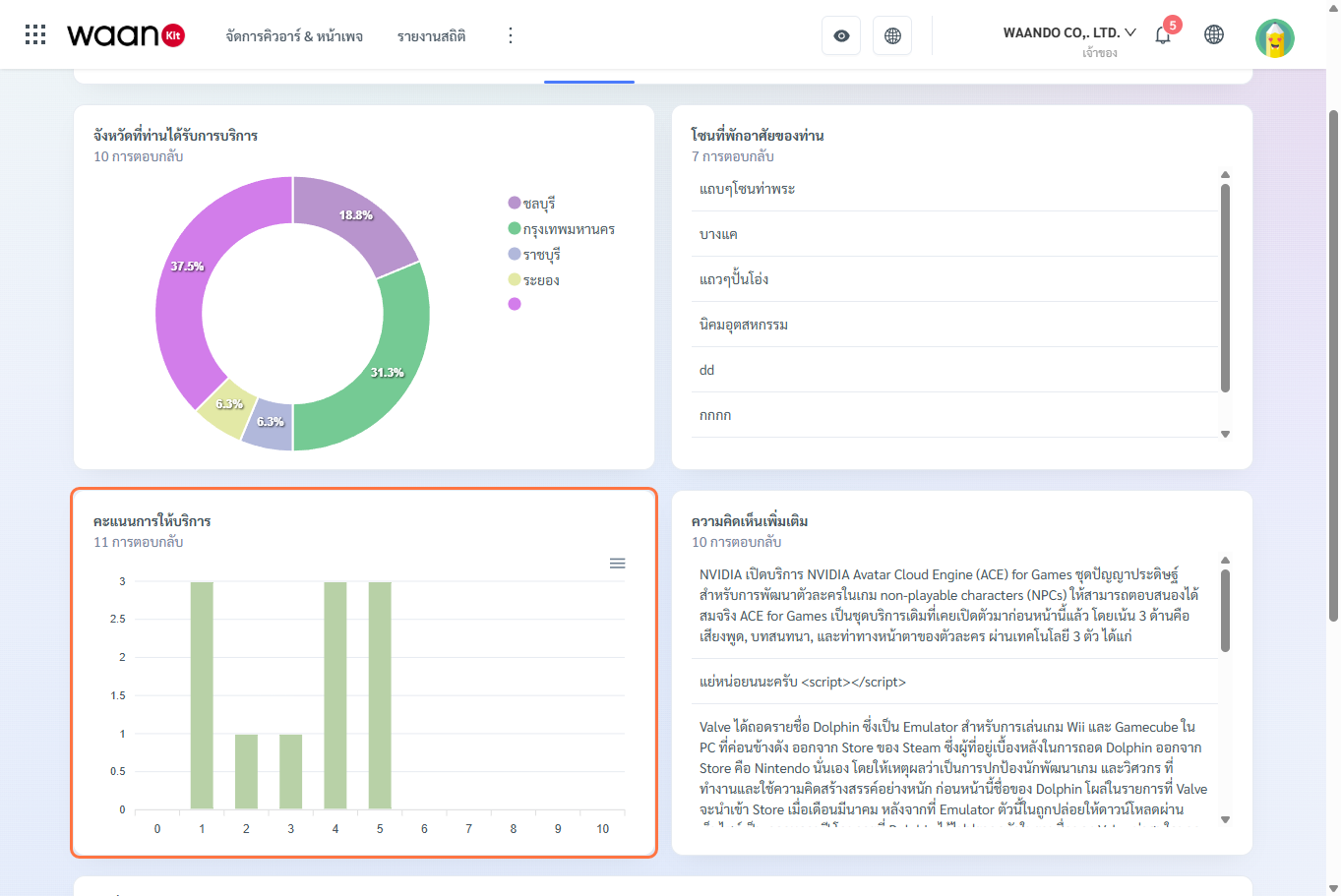Click the bar for score 5
1341x896 pixels.
click(x=380, y=695)
